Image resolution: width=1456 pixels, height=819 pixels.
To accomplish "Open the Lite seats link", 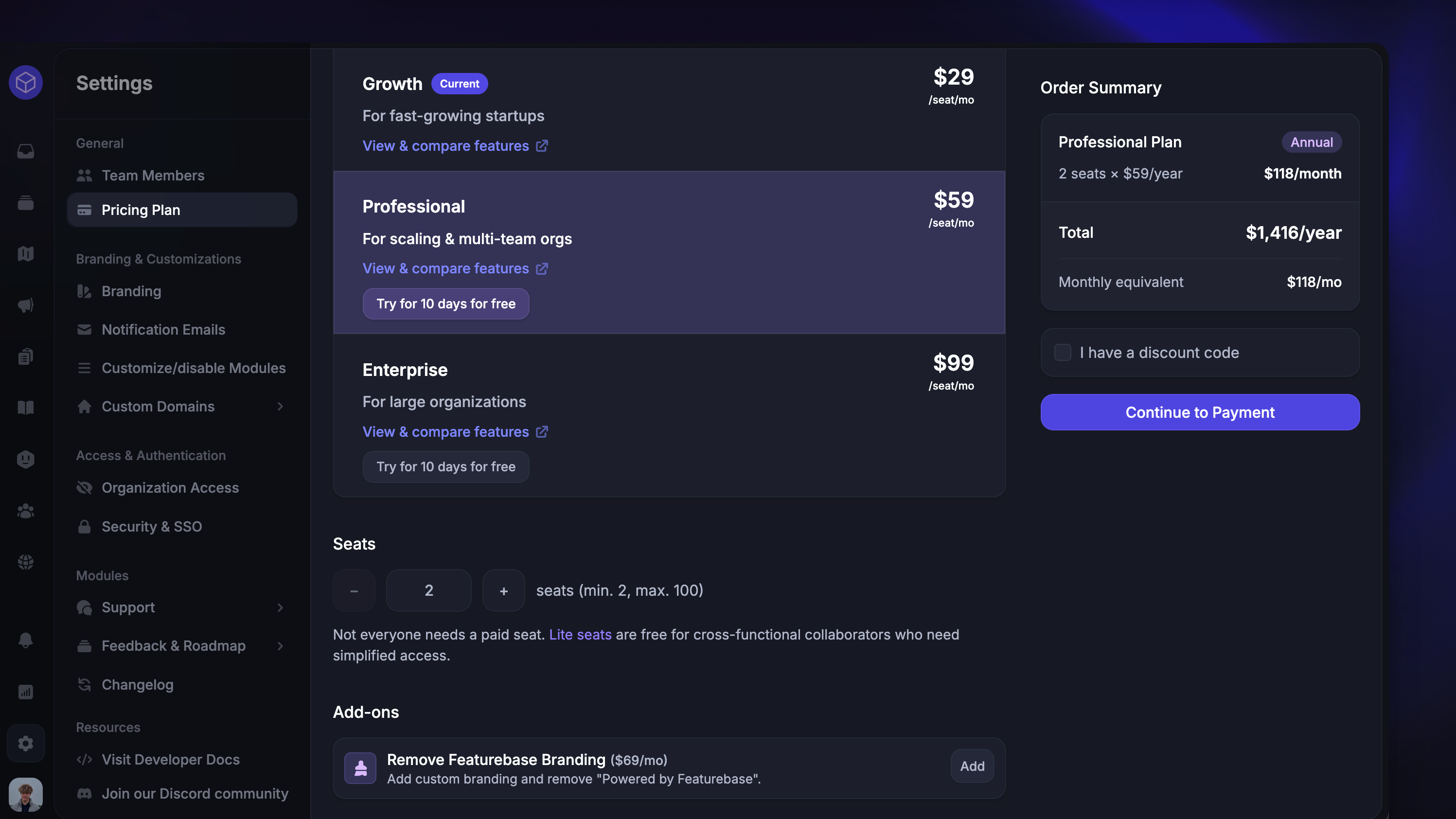I will click(x=580, y=635).
